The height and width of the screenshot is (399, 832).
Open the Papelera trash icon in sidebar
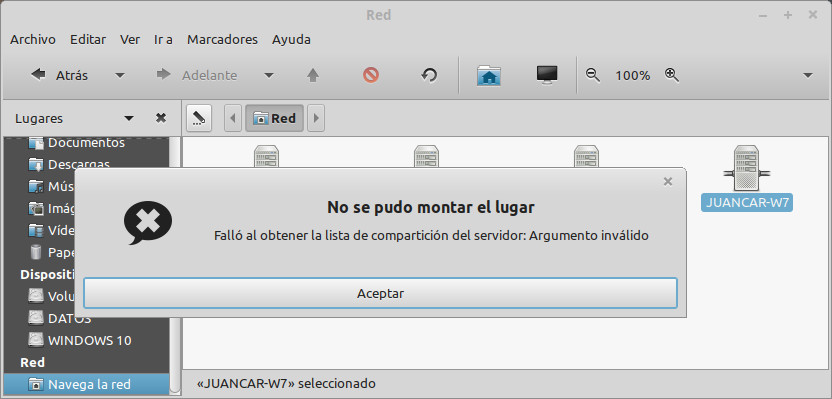point(36,252)
